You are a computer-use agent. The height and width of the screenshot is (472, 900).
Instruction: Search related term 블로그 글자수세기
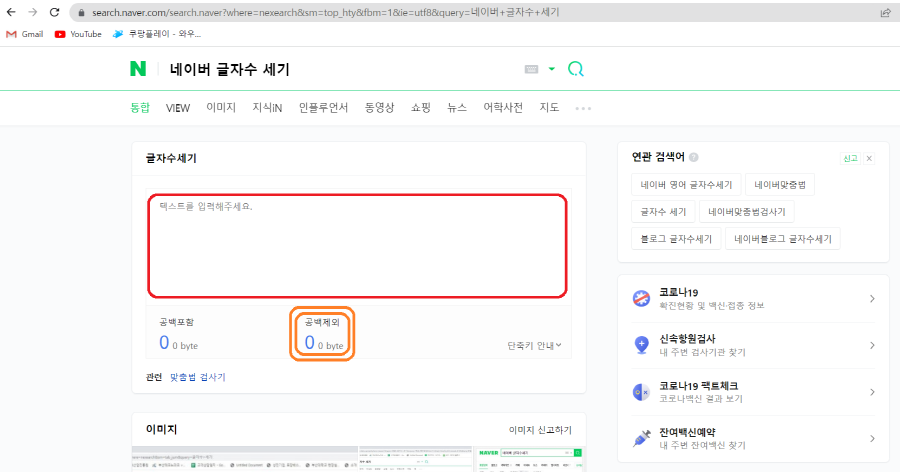[676, 239]
